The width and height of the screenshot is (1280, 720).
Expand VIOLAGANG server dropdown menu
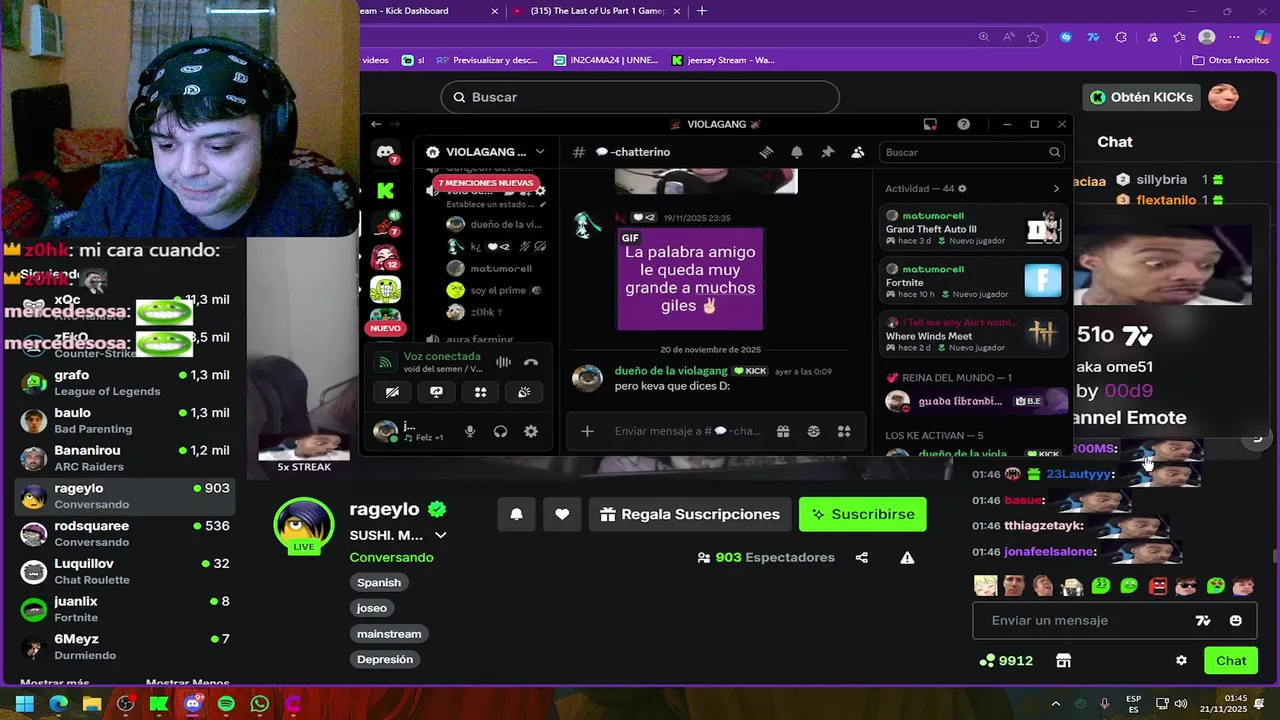(x=540, y=152)
